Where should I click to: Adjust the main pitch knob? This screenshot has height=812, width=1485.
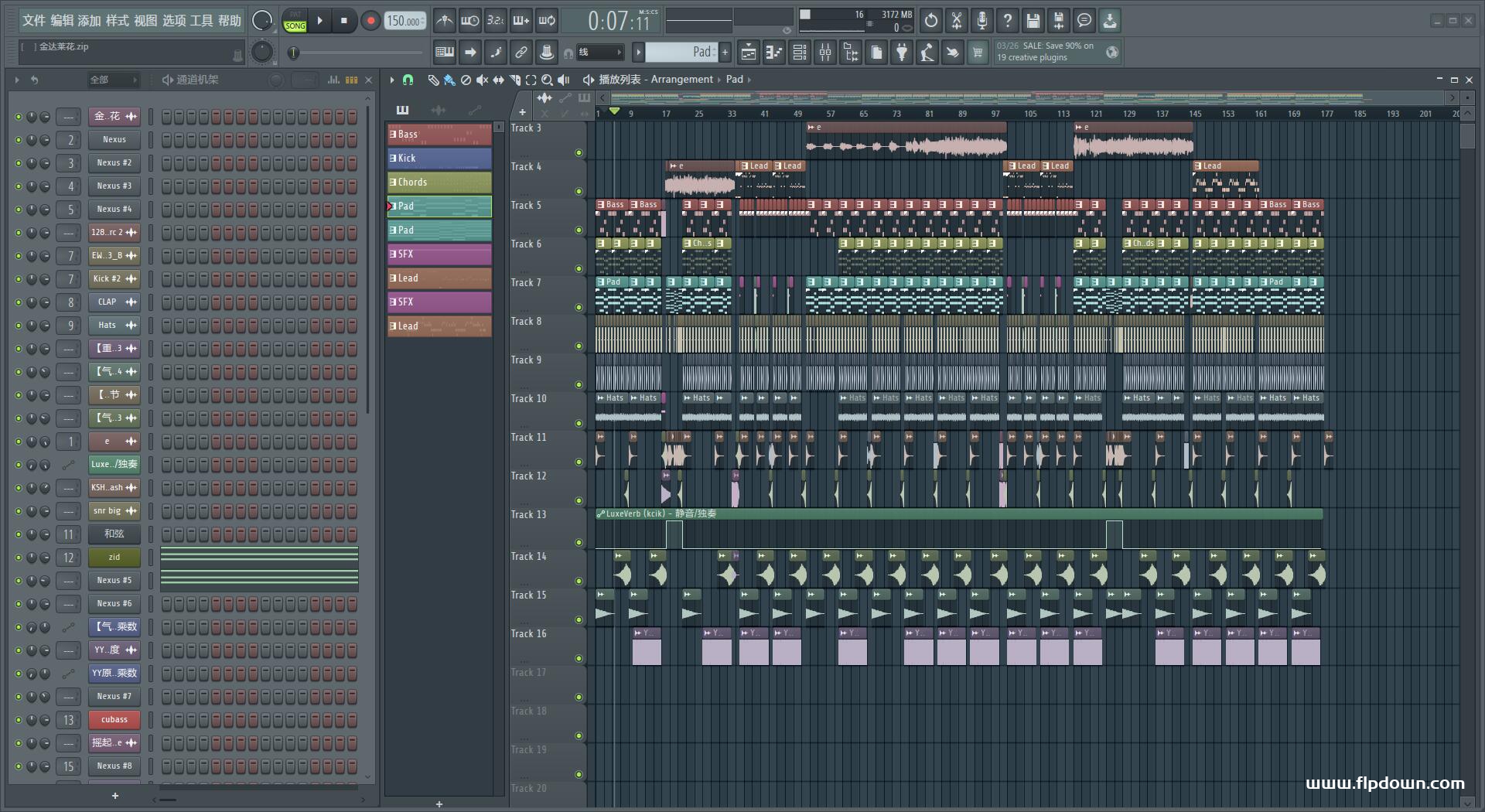(x=262, y=52)
